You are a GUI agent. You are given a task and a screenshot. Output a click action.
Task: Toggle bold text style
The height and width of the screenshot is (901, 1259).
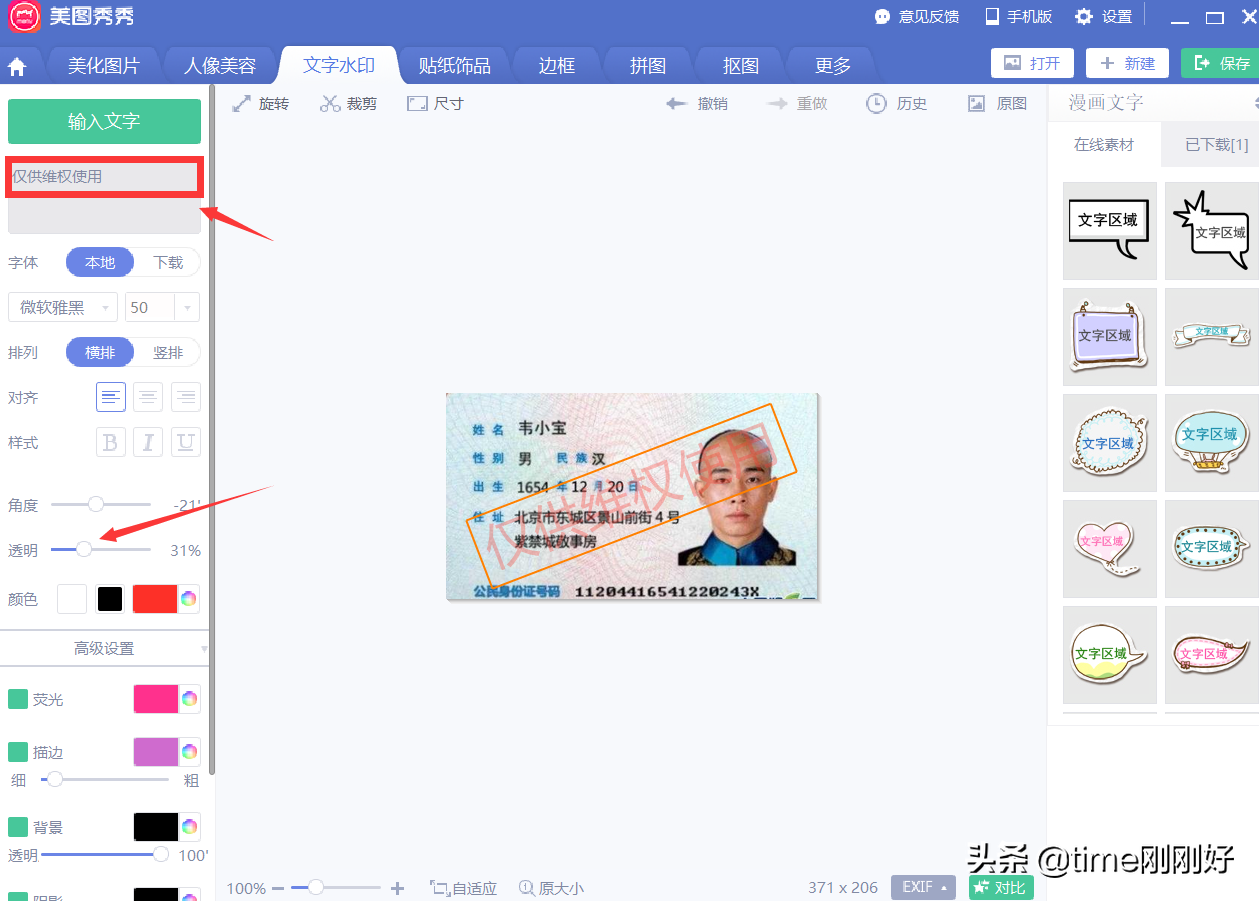(x=111, y=442)
